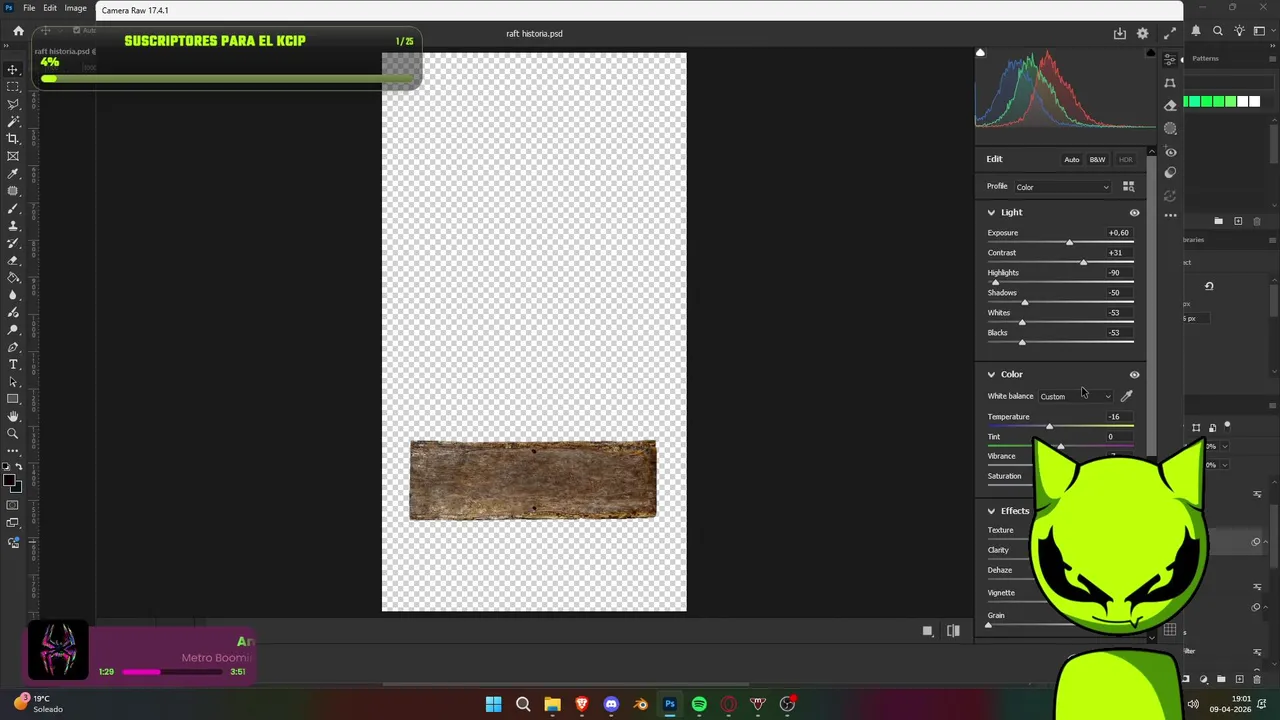Select the Brush tool

coord(13,208)
